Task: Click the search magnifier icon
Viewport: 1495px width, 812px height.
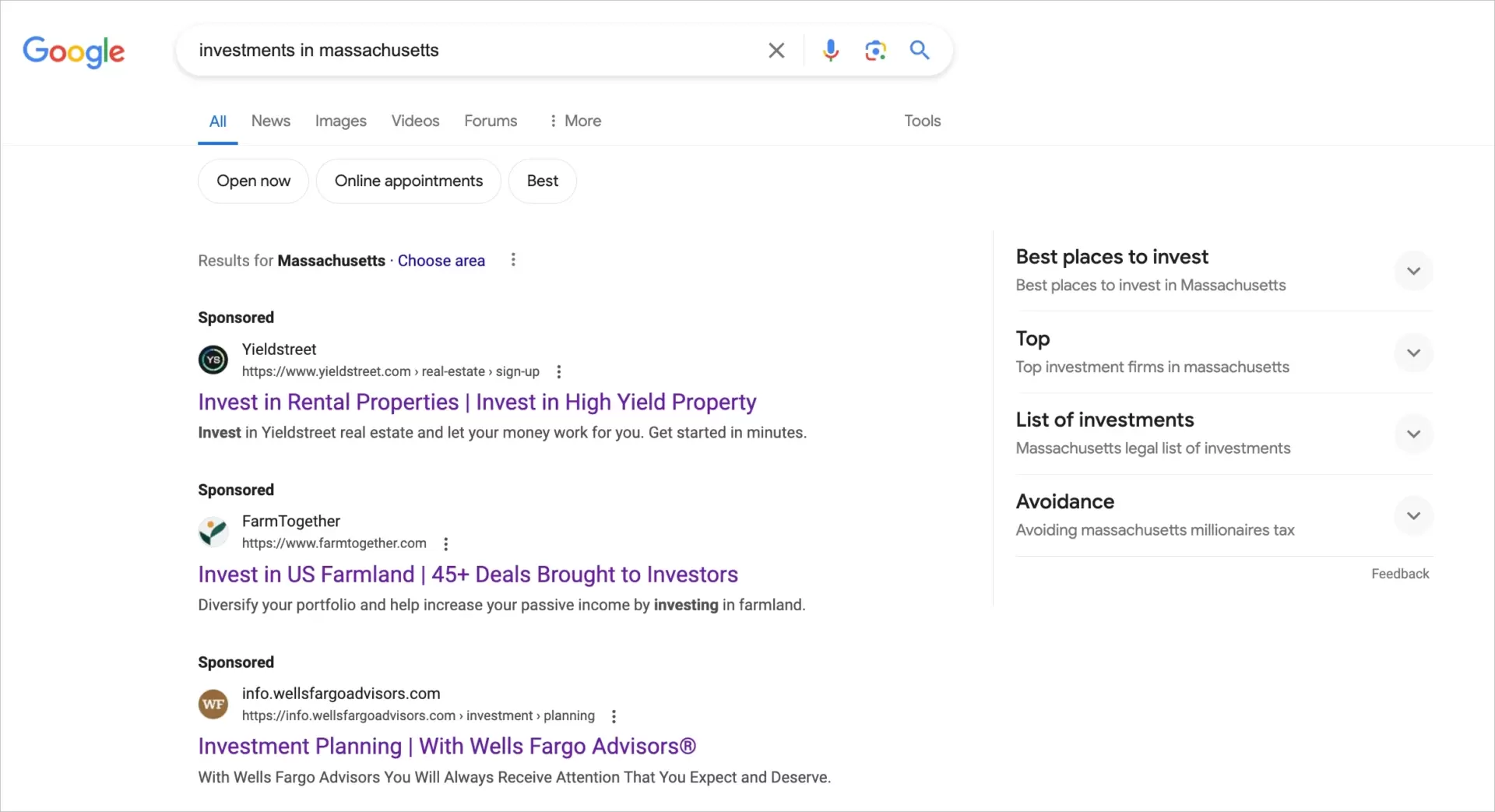Action: pyautogui.click(x=920, y=50)
